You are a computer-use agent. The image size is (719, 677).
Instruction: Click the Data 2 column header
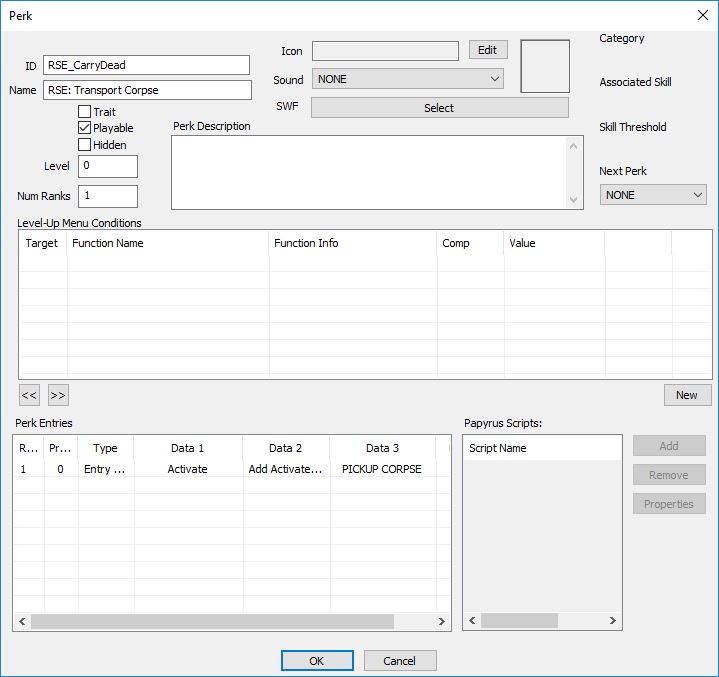pyautogui.click(x=286, y=448)
